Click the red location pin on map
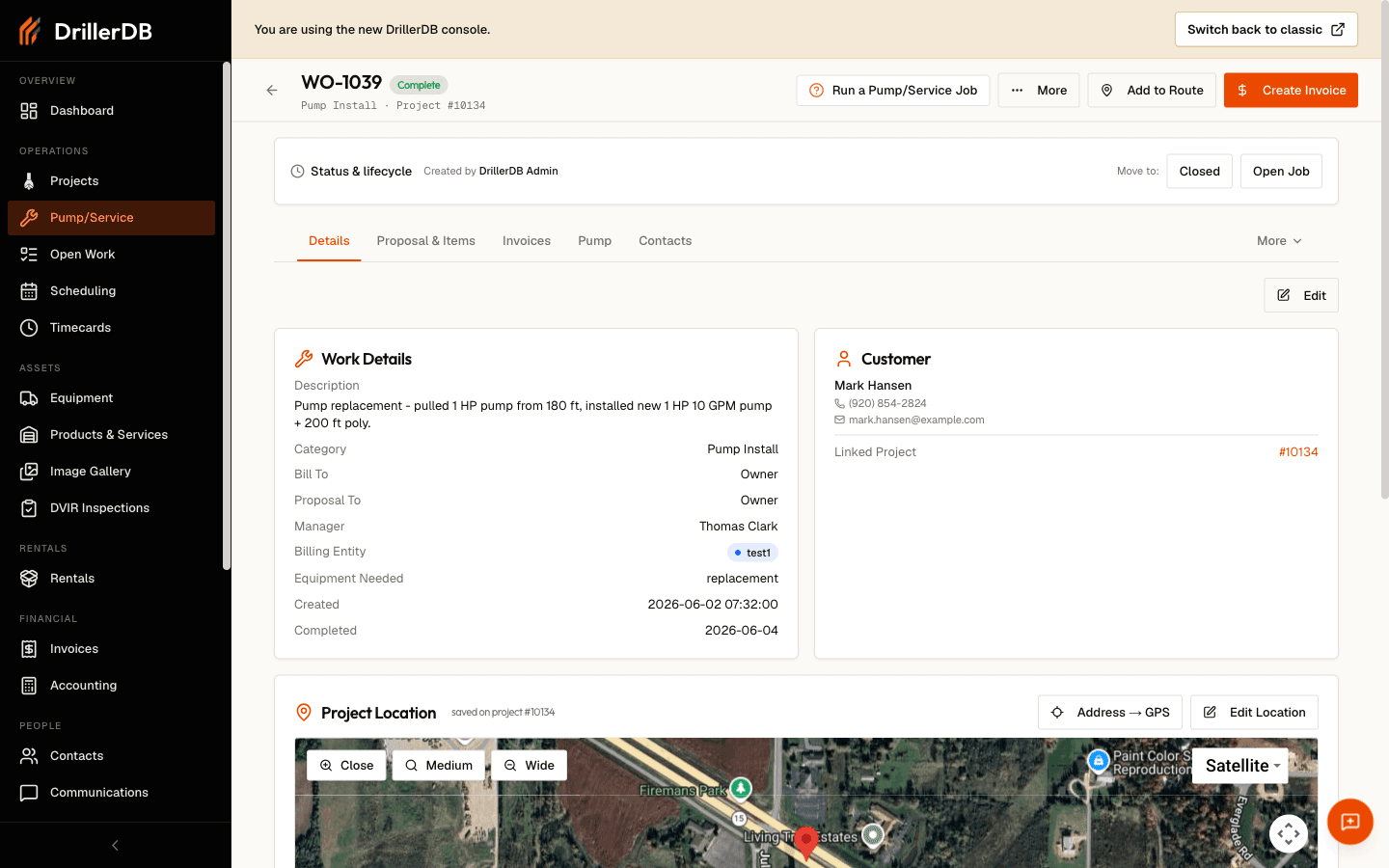The image size is (1389, 868). (806, 843)
